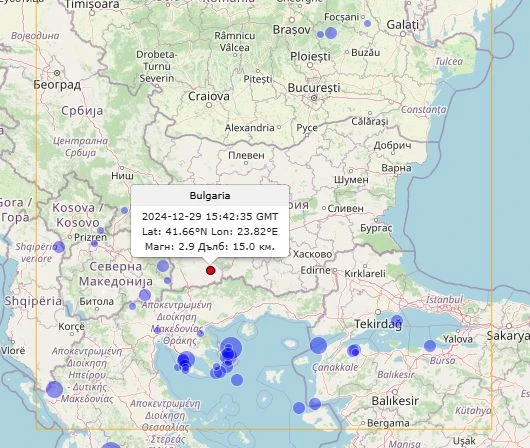Select the Ниш city label
Image resolution: width=530 pixels, height=448 pixels.
122,176
